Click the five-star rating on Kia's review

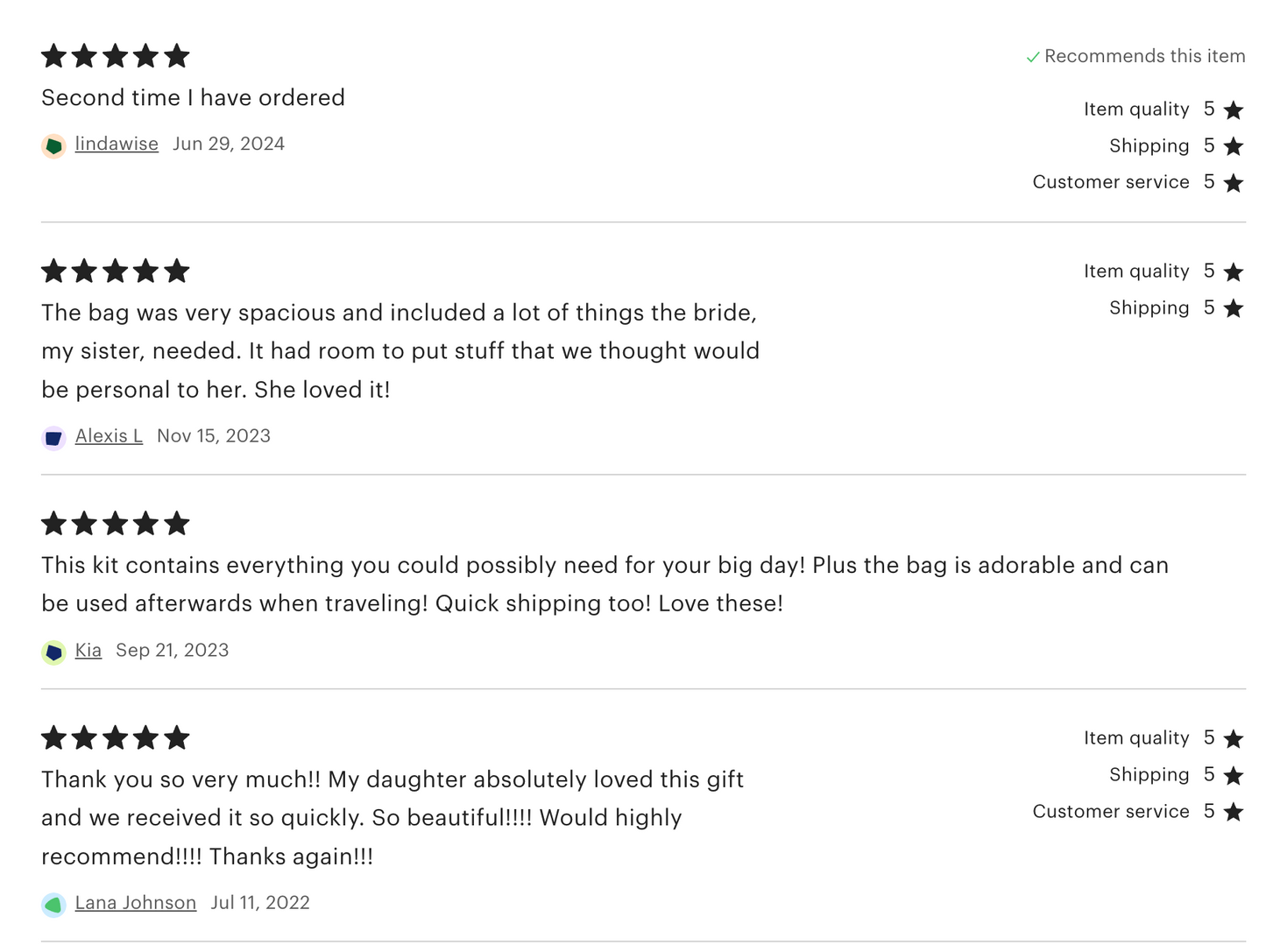pos(115,524)
